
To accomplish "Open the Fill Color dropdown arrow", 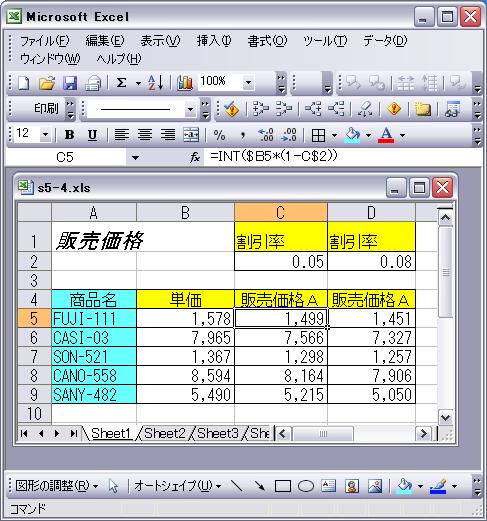I will [x=368, y=135].
